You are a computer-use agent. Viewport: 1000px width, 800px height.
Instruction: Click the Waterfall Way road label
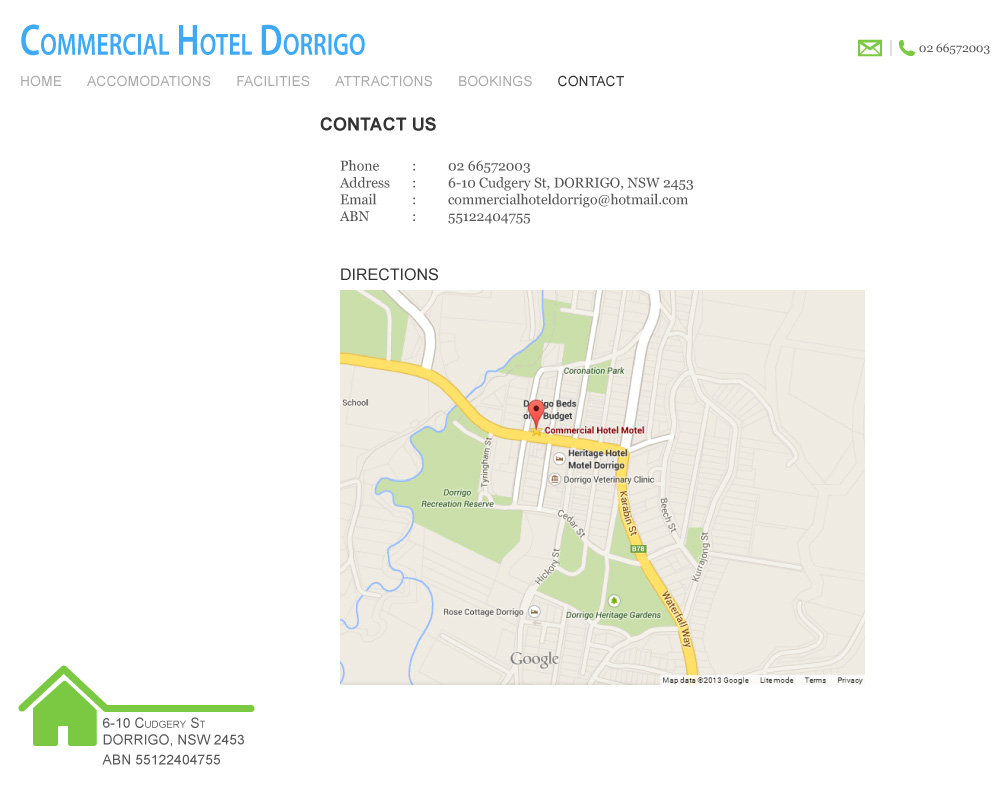(x=677, y=619)
